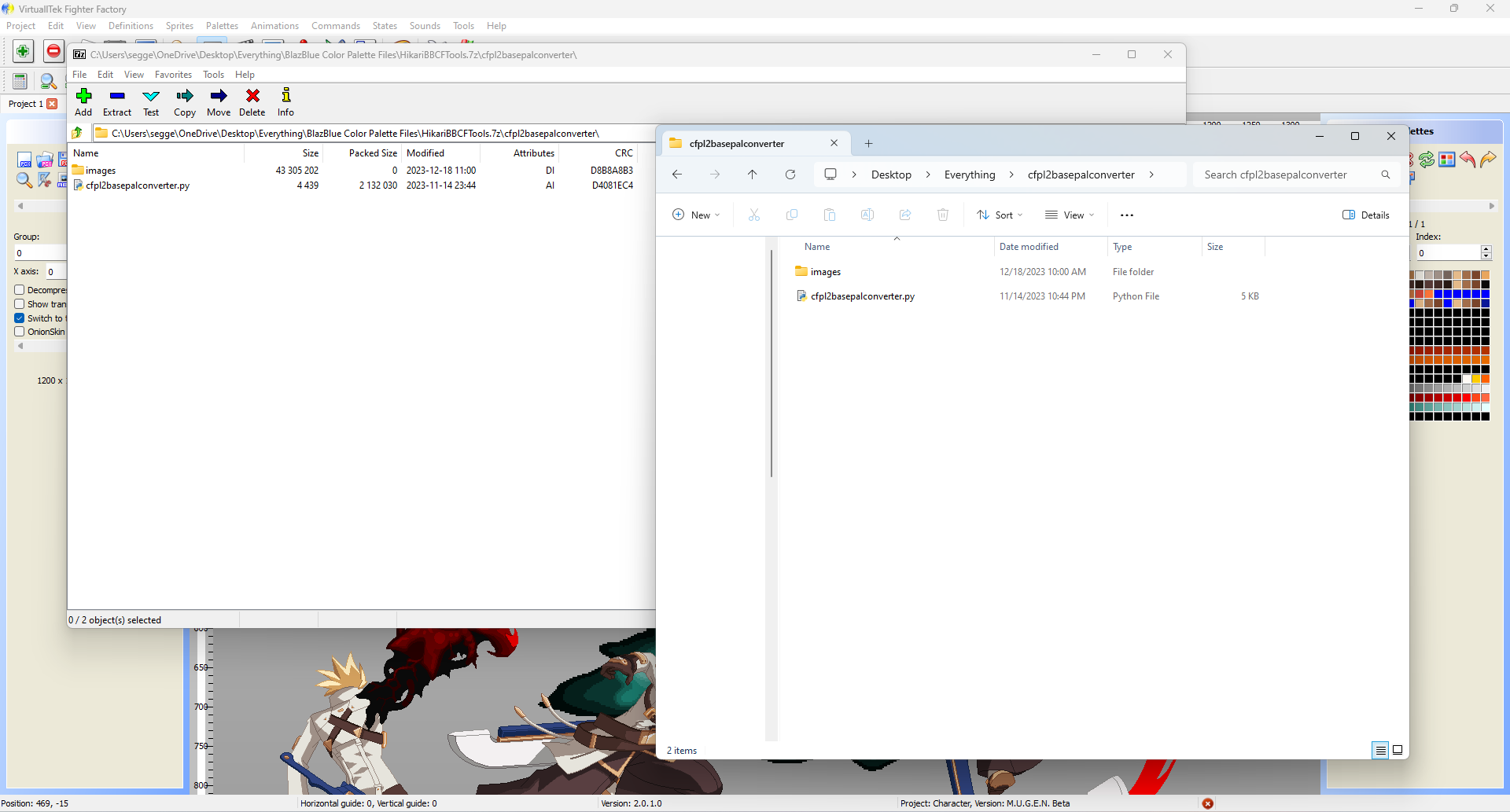Pick the yellow palette color swatch
Image resolution: width=1510 pixels, height=812 pixels.
click(1476, 379)
